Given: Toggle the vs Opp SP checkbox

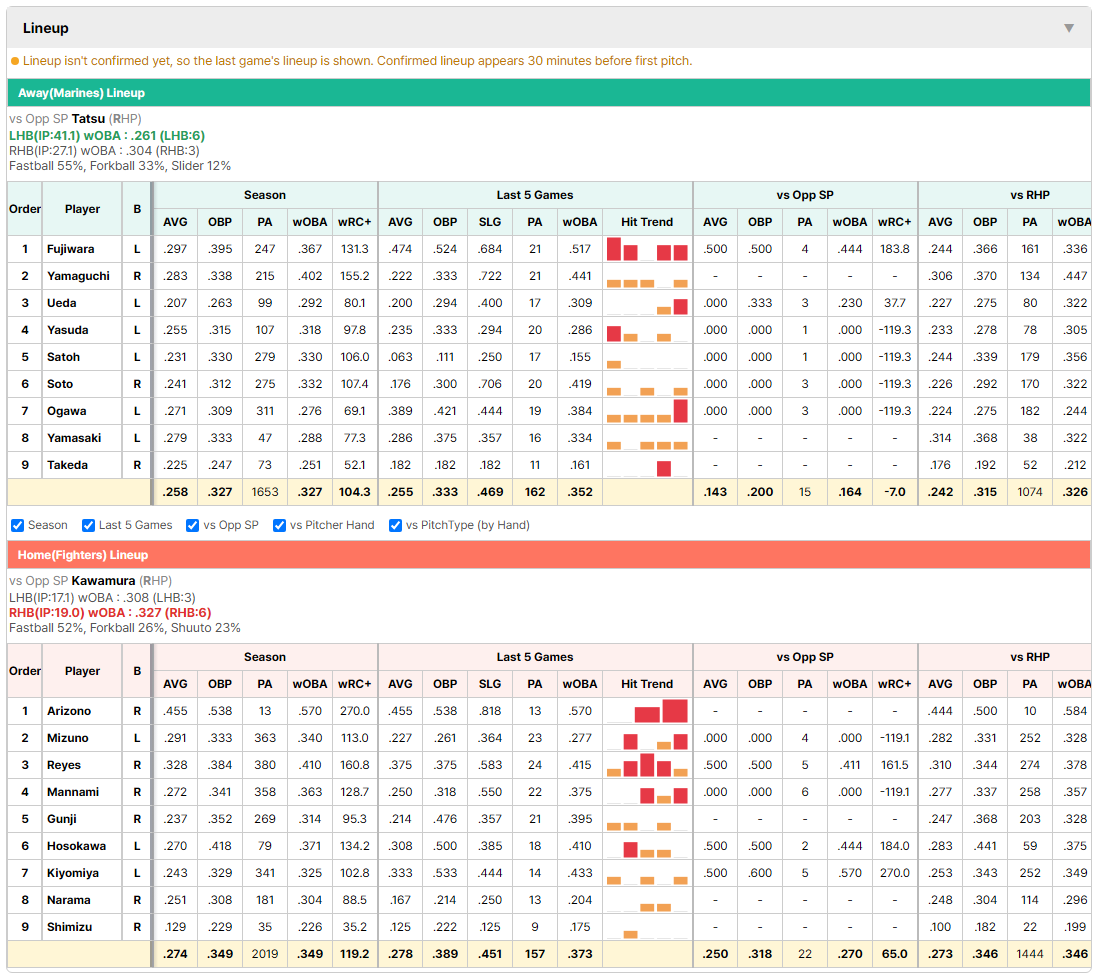Looking at the screenshot, I should coord(193,525).
